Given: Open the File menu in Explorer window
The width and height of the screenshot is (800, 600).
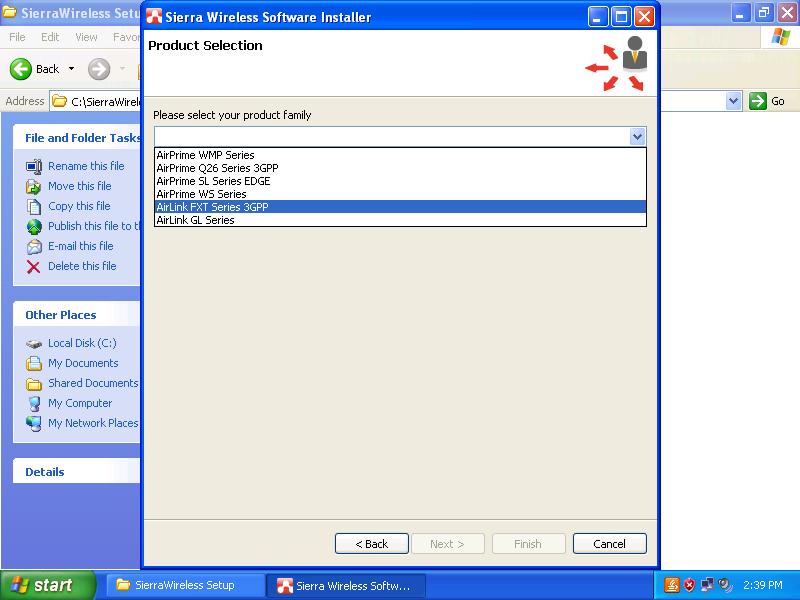Looking at the screenshot, I should point(17,37).
